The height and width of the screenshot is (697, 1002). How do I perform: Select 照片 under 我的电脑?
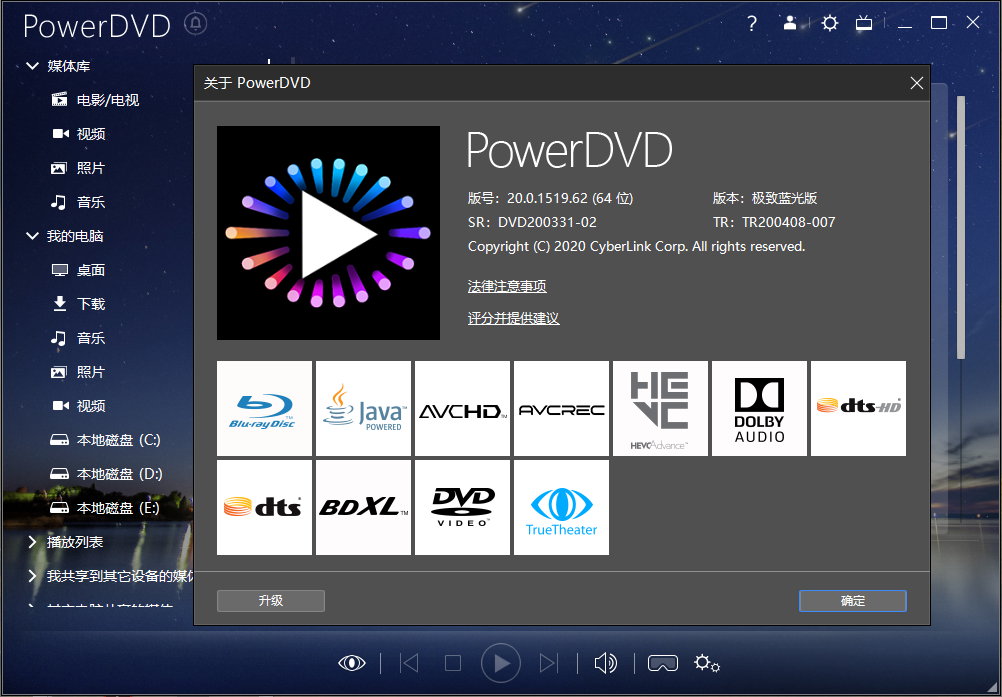coord(78,372)
